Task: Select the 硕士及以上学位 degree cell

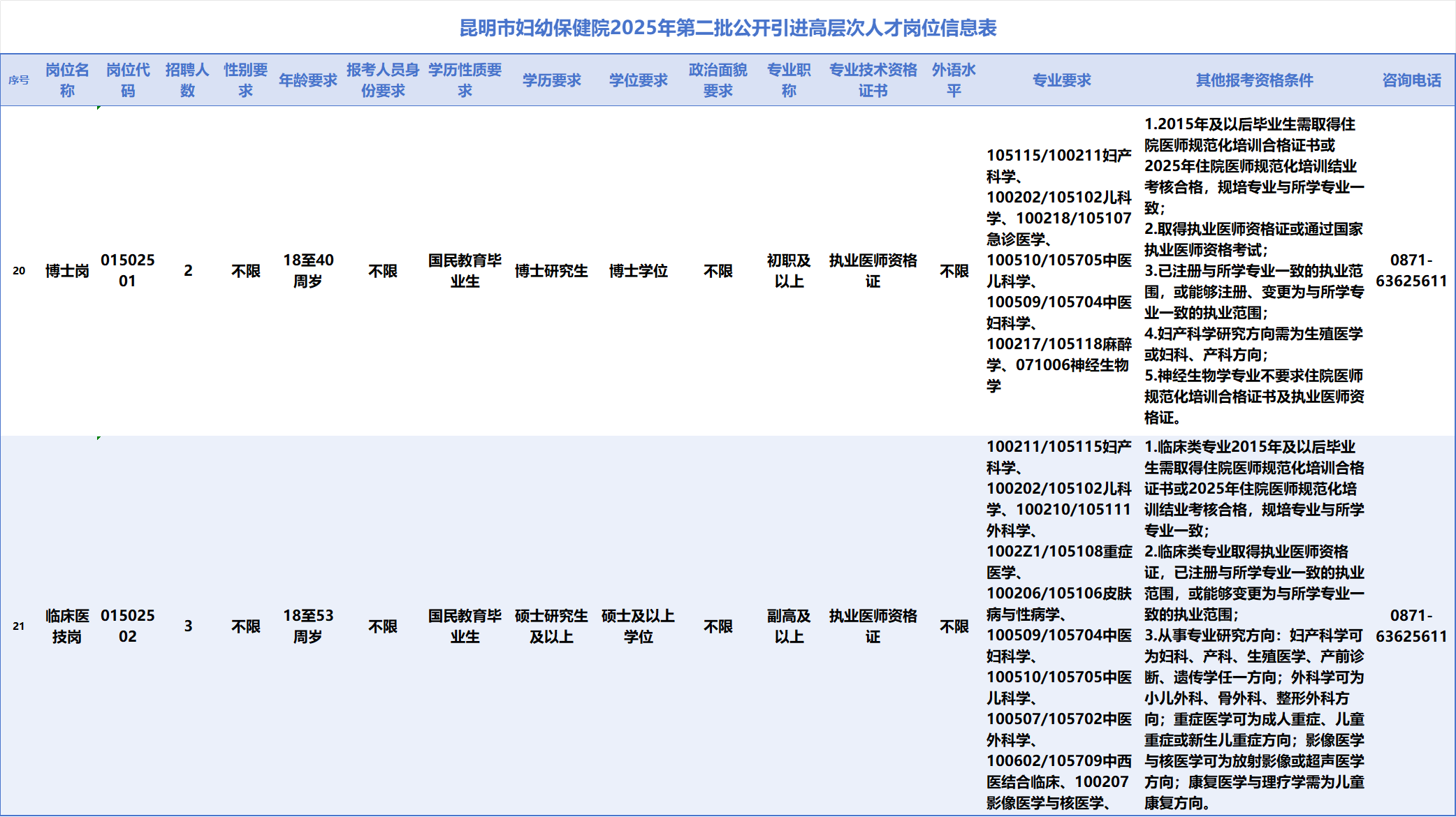Action: 638,626
